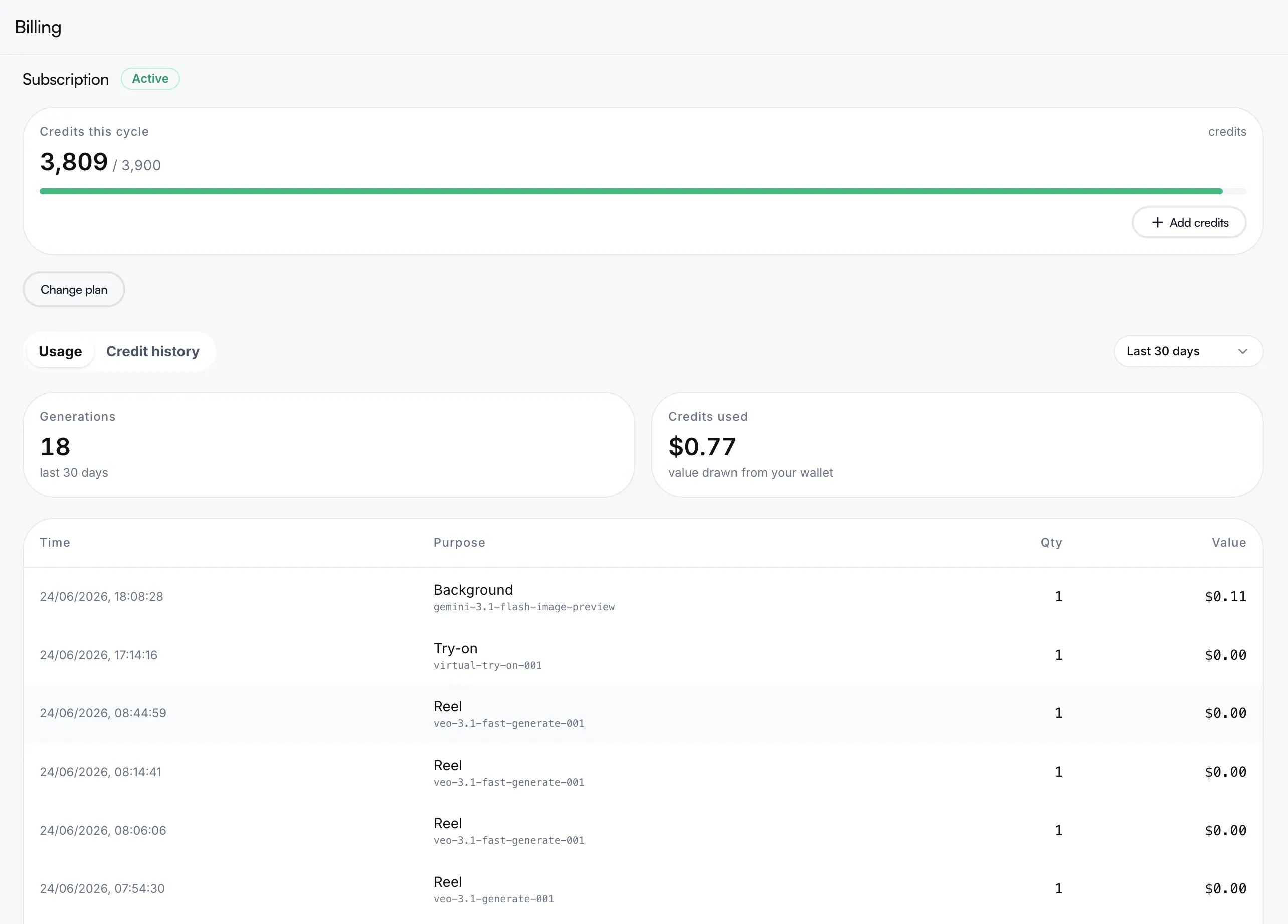The width and height of the screenshot is (1288, 924).
Task: Click the 'last 30 days' caption under Generations
Action: [x=74, y=472]
